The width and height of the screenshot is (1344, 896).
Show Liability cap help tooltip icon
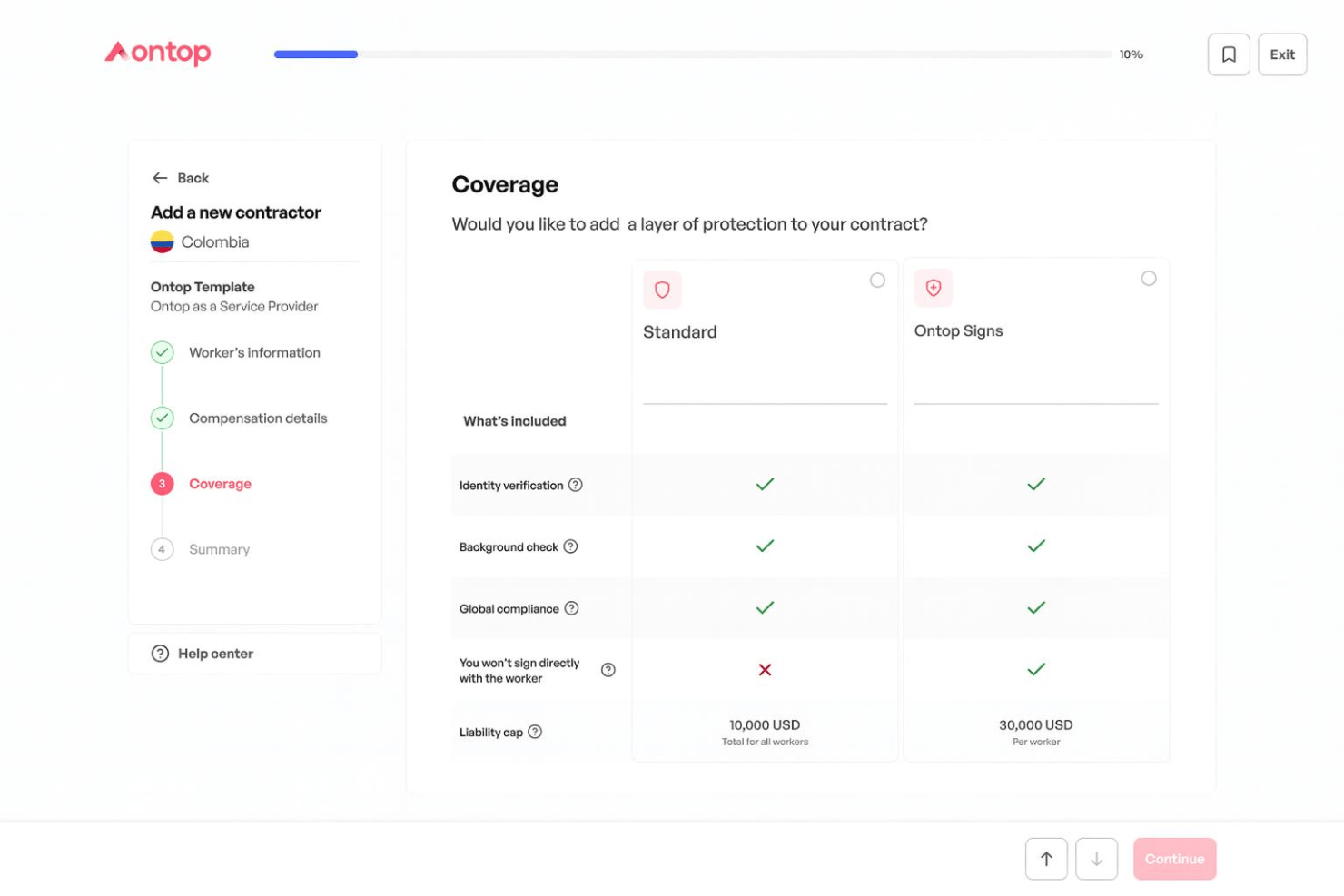point(535,732)
